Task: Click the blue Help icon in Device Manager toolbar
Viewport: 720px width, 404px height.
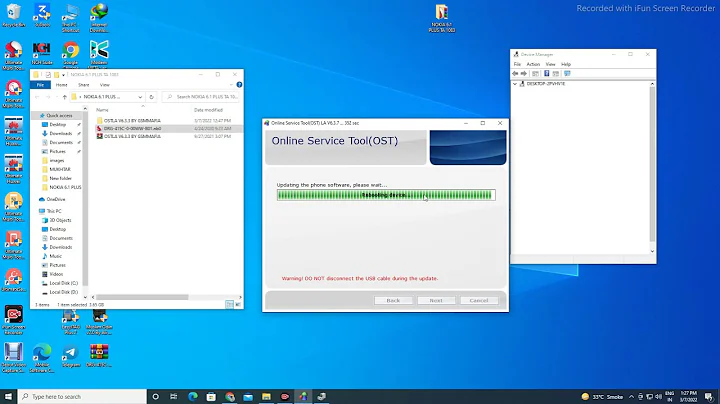Action: [x=546, y=73]
